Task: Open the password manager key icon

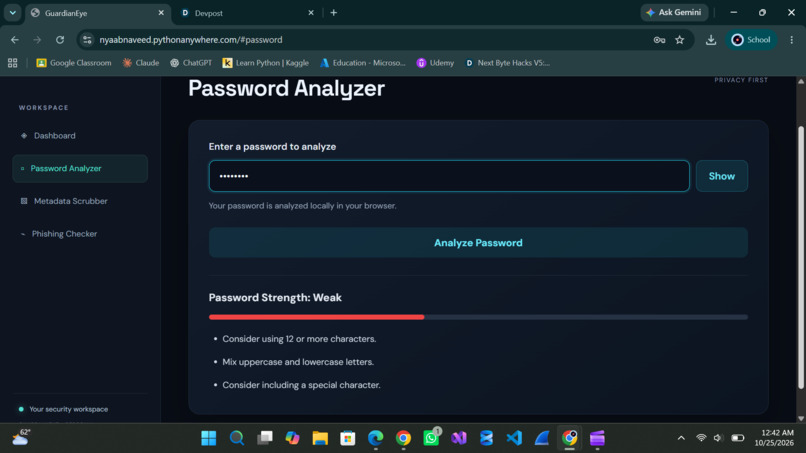Action: pos(659,40)
